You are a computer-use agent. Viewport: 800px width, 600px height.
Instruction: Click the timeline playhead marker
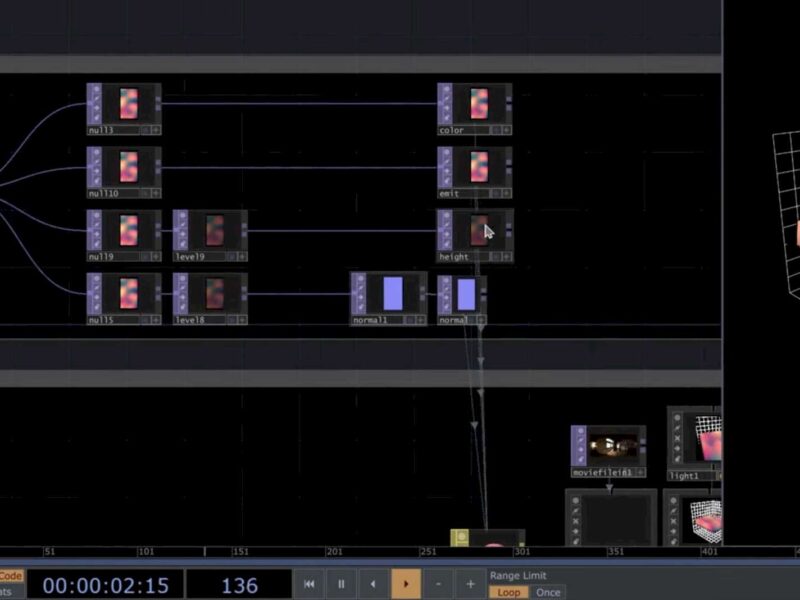(x=205, y=552)
